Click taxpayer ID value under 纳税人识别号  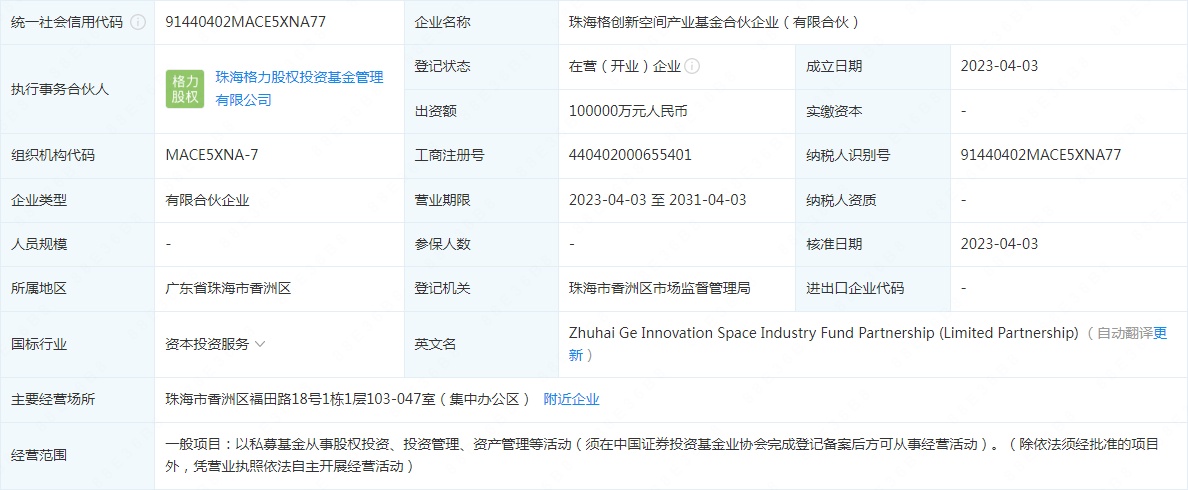[x=1040, y=155]
